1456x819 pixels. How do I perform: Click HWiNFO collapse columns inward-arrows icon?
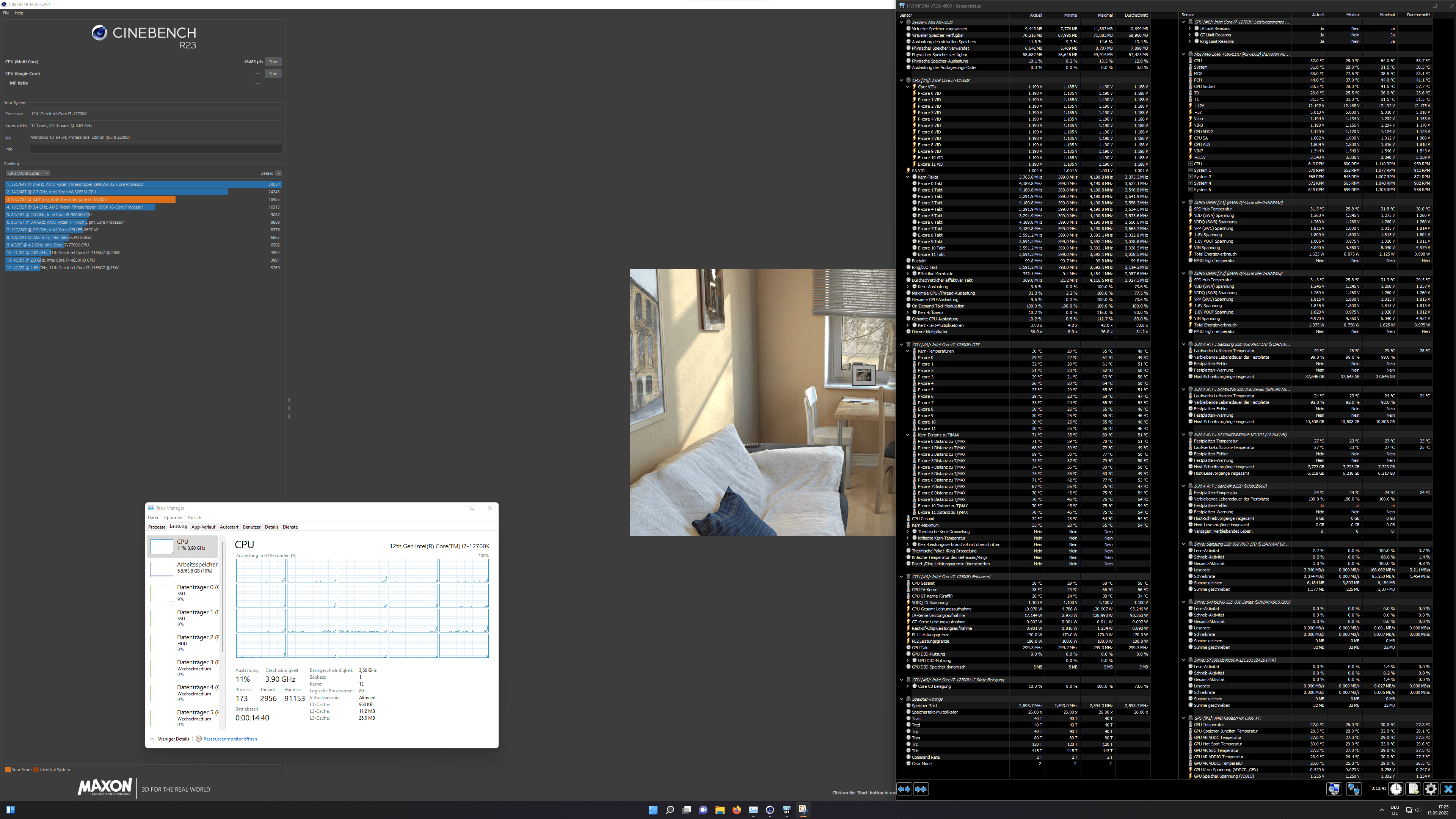(921, 789)
